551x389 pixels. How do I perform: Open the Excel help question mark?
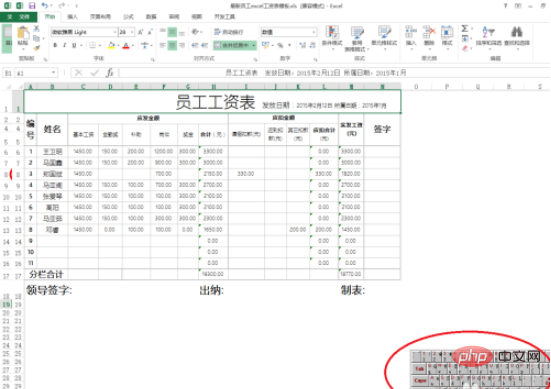[505, 6]
